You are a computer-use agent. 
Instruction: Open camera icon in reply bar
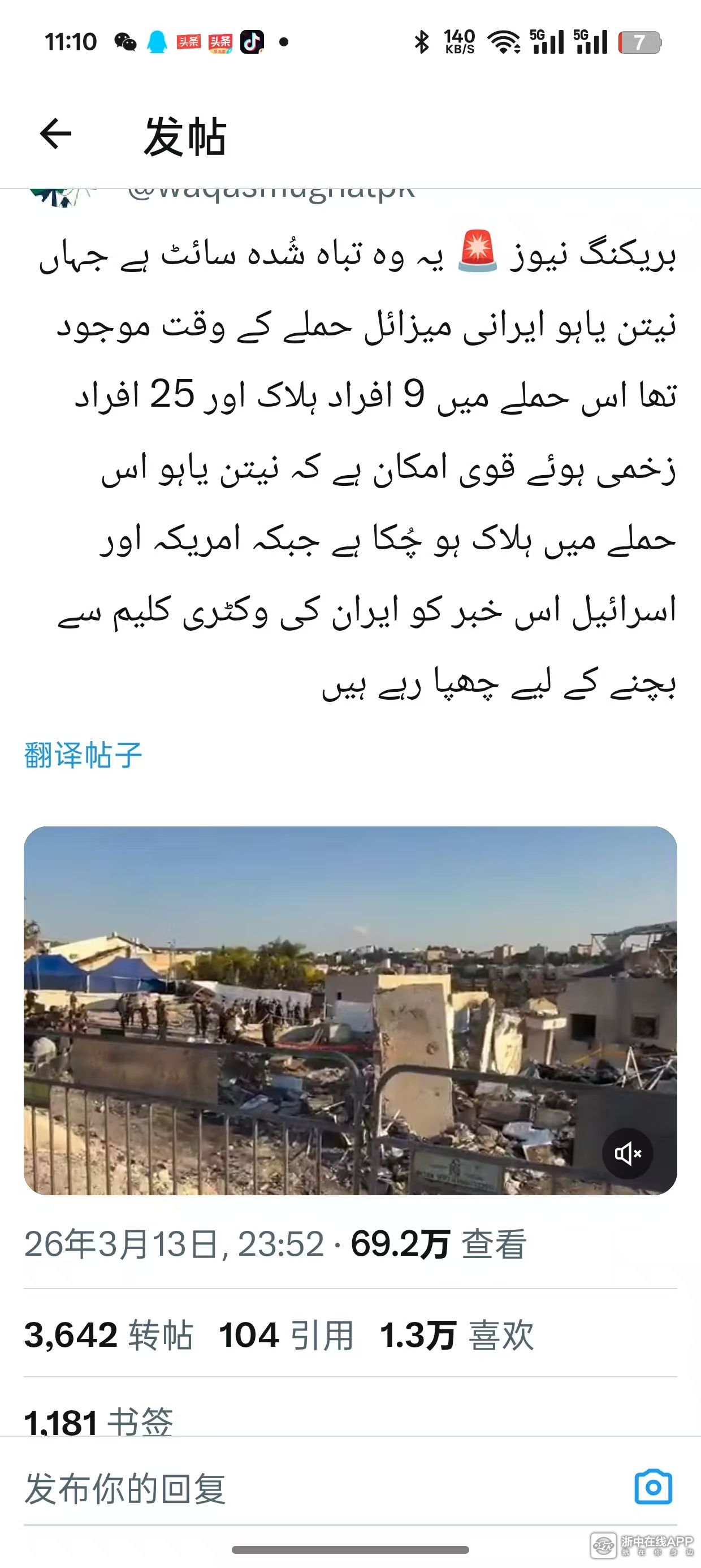[x=653, y=1488]
